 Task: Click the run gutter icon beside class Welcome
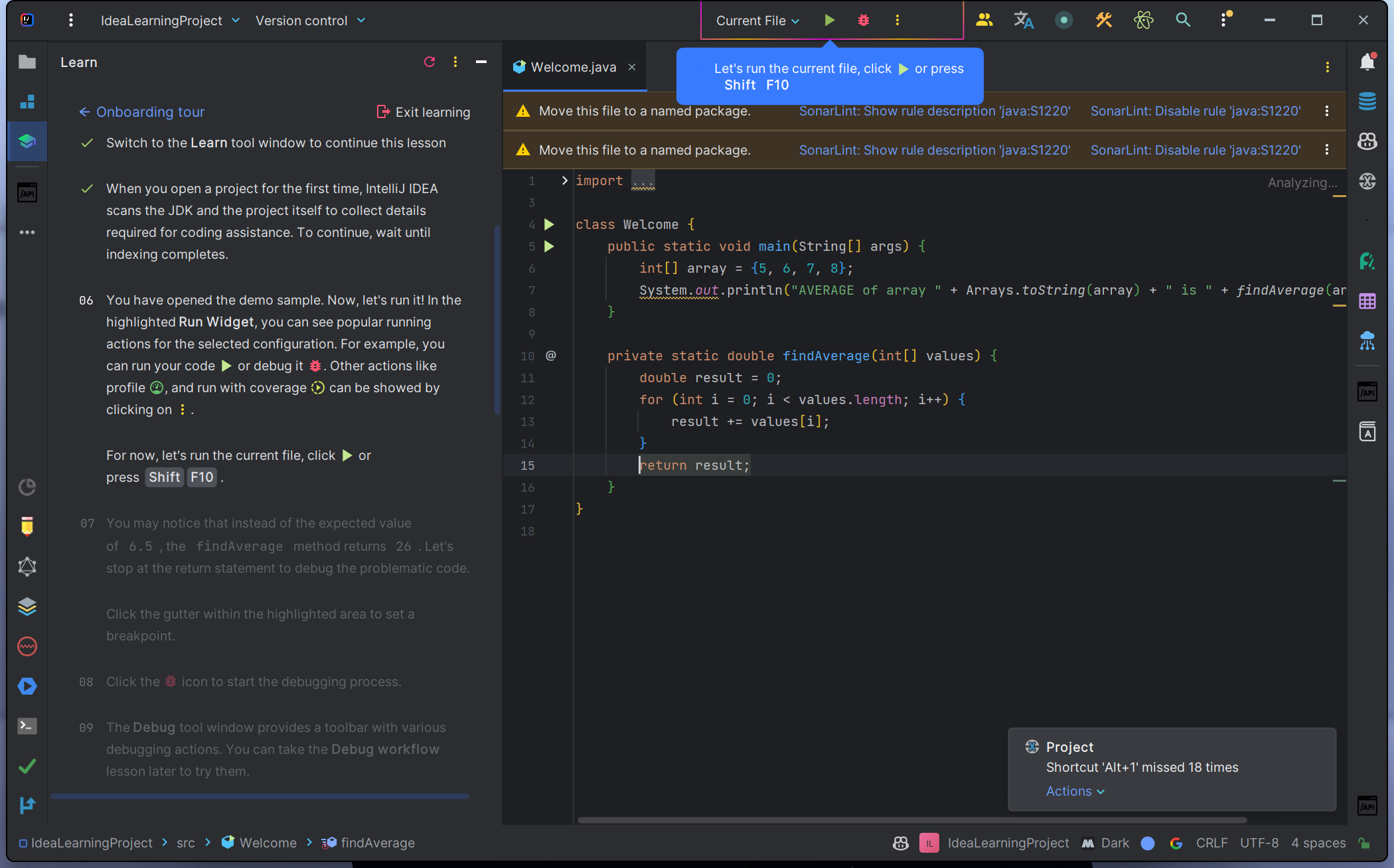pyautogui.click(x=549, y=224)
